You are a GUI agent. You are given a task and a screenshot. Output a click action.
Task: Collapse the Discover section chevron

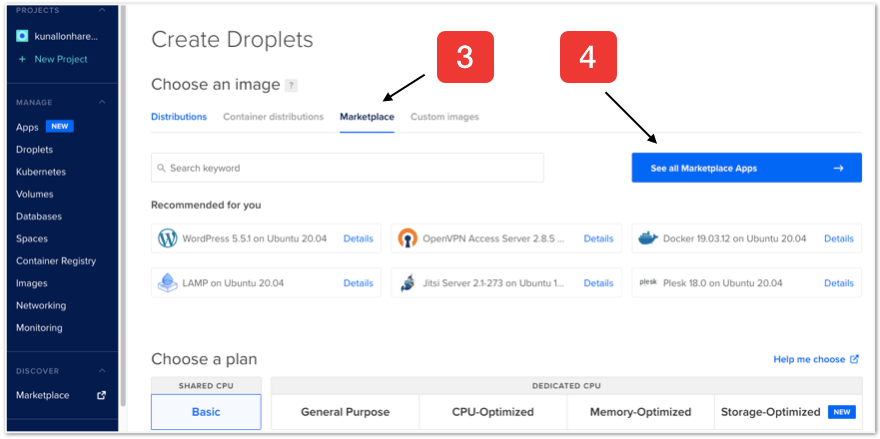click(102, 371)
